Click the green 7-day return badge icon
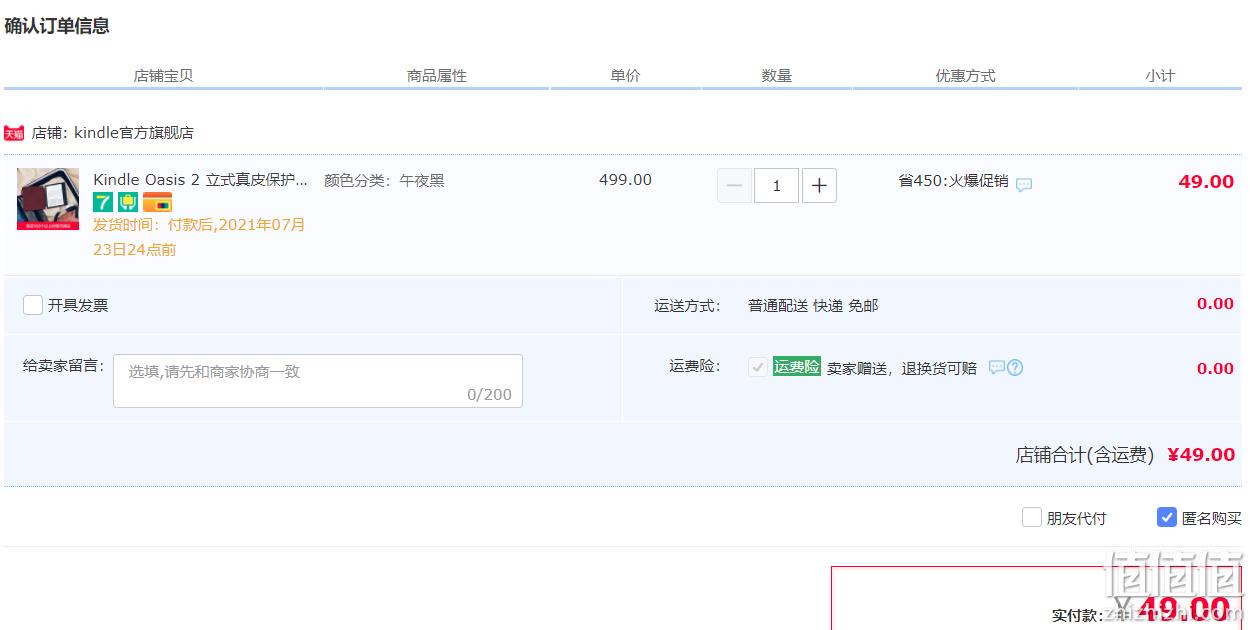The image size is (1253, 630). pyautogui.click(x=102, y=202)
